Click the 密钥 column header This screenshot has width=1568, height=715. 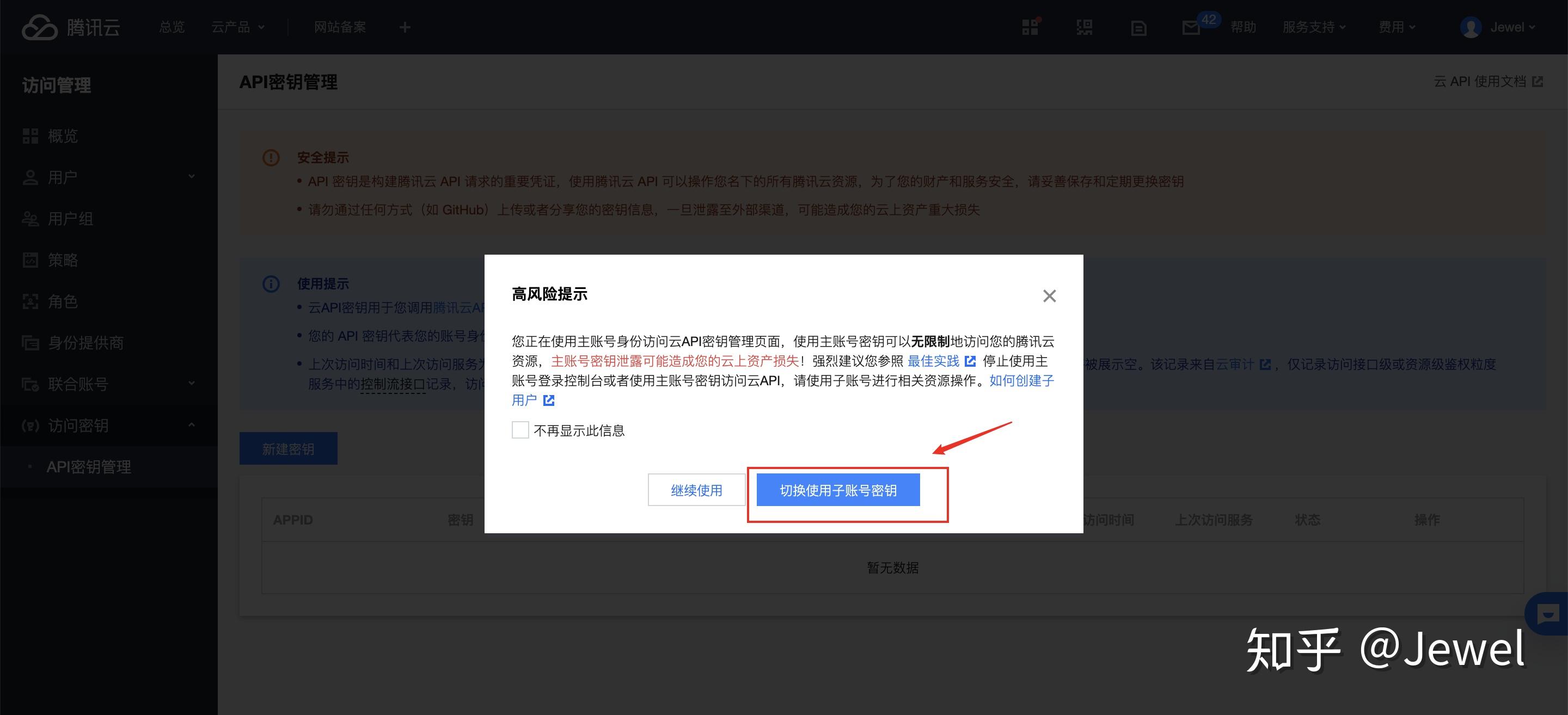[x=461, y=520]
